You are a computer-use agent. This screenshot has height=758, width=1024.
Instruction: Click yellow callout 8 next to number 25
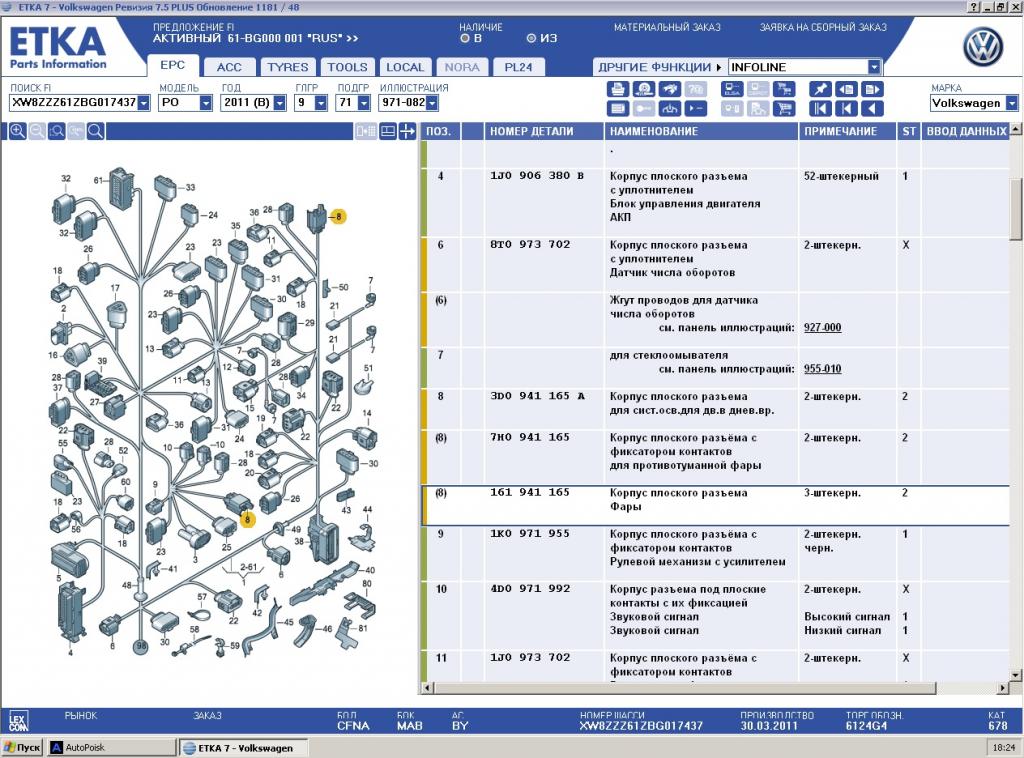(248, 520)
